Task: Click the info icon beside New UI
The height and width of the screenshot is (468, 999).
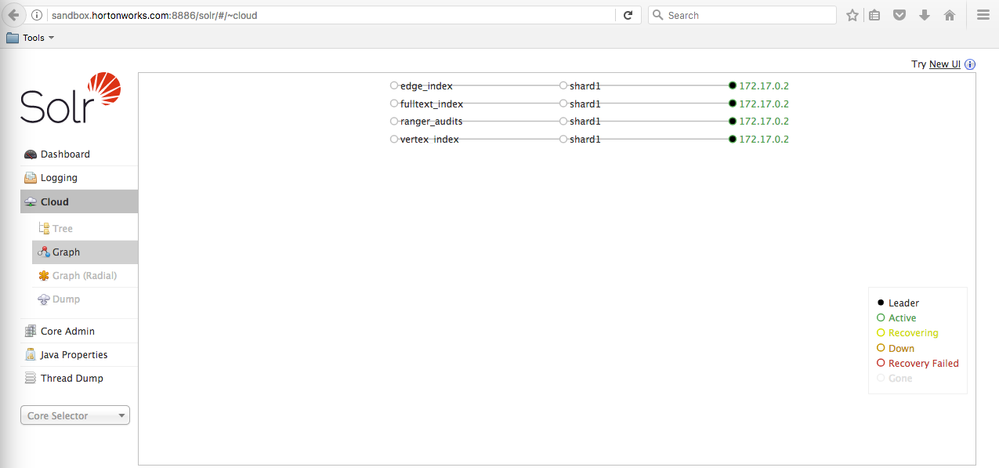Action: click(970, 64)
